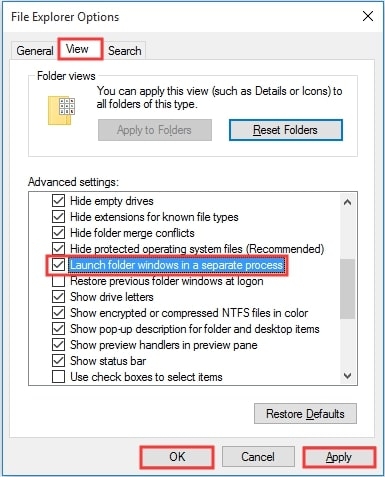Toggle Hide extensions for known file types
Viewport: 385px width, 477px height.
(58, 217)
